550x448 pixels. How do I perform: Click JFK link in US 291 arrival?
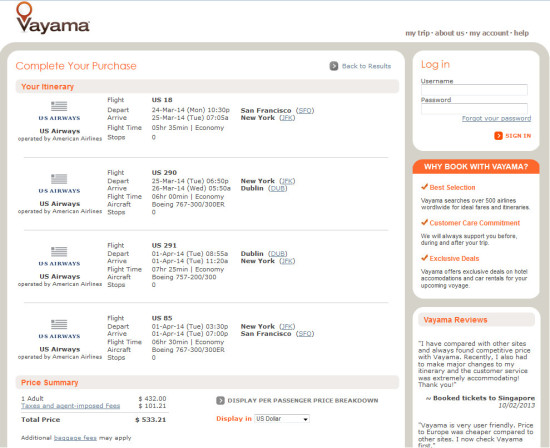tap(287, 261)
